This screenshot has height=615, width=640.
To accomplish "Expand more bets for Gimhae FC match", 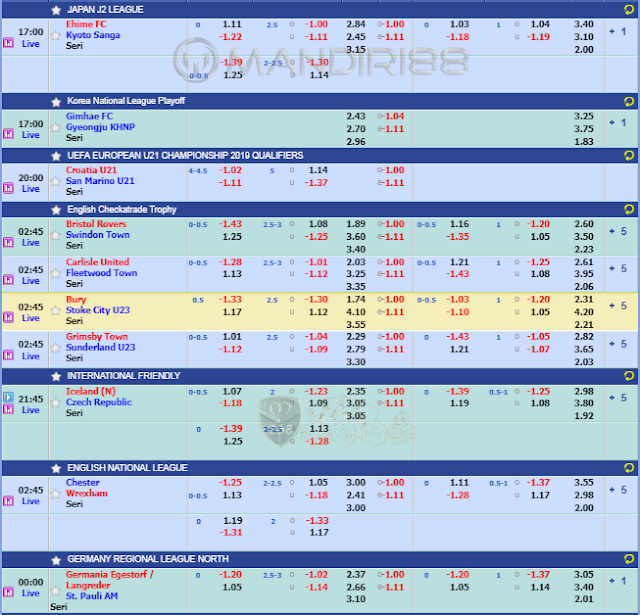I will coord(617,122).
